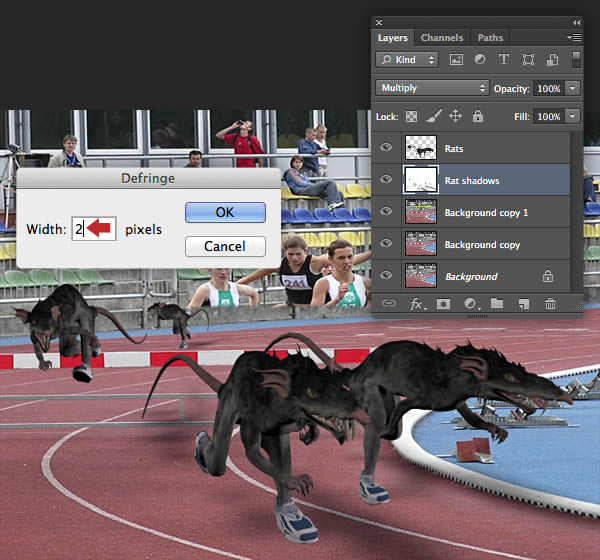
Task: Lock all padlock icon
Action: coord(478,116)
